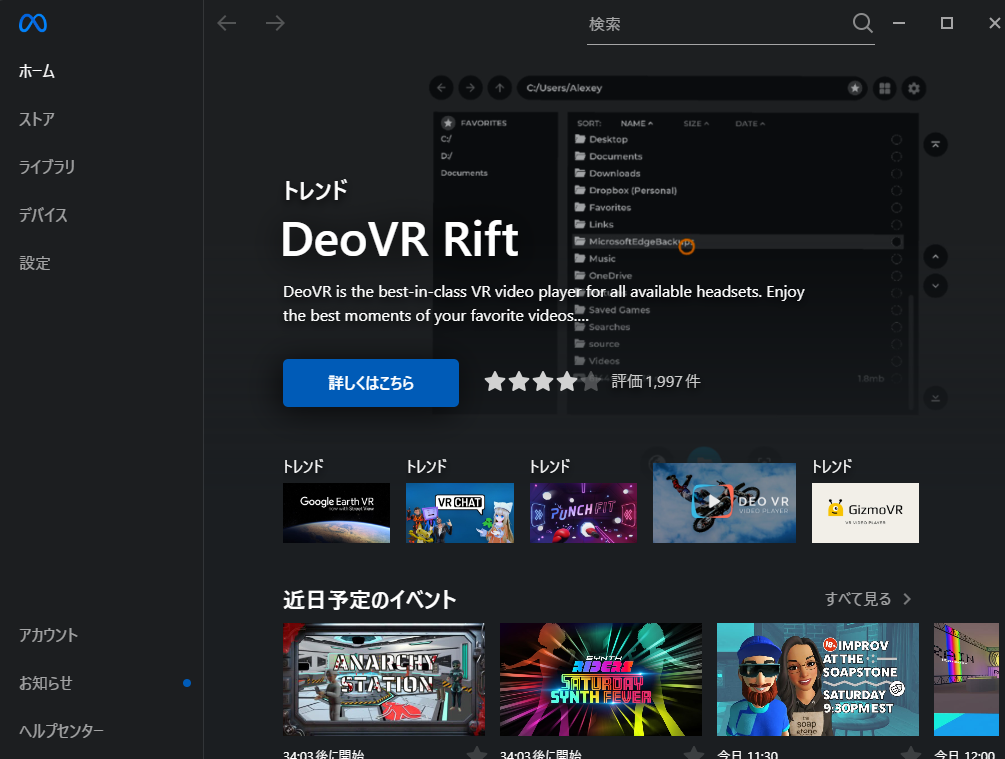Open the VRChat thumbnail
1005x759 pixels.
(x=460, y=513)
